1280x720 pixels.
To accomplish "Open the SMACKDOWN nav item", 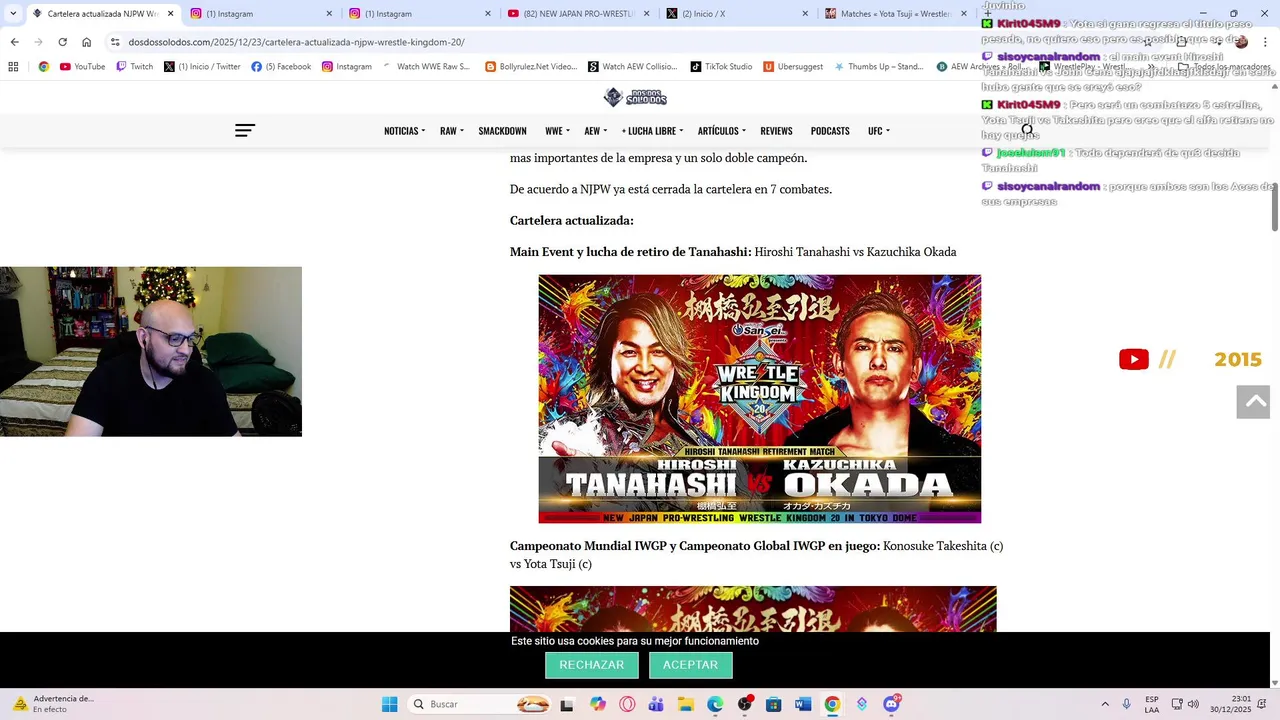I will [x=502, y=131].
